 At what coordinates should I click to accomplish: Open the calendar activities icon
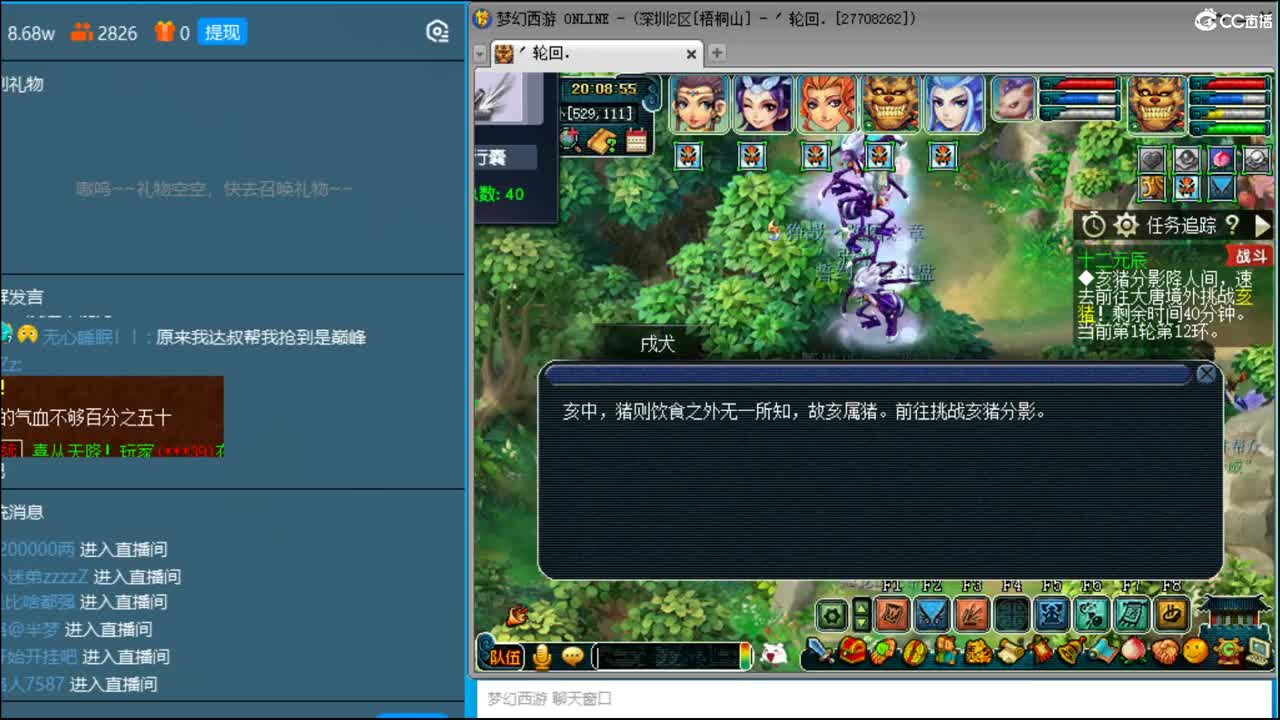coord(637,141)
